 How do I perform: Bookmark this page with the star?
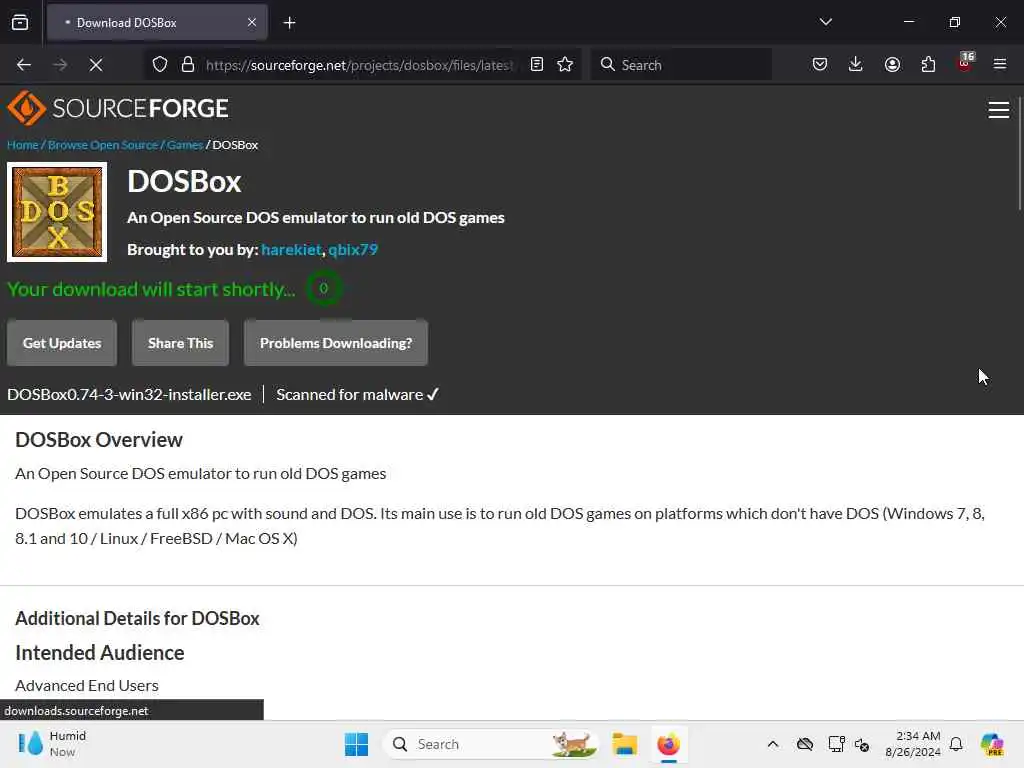point(565,64)
